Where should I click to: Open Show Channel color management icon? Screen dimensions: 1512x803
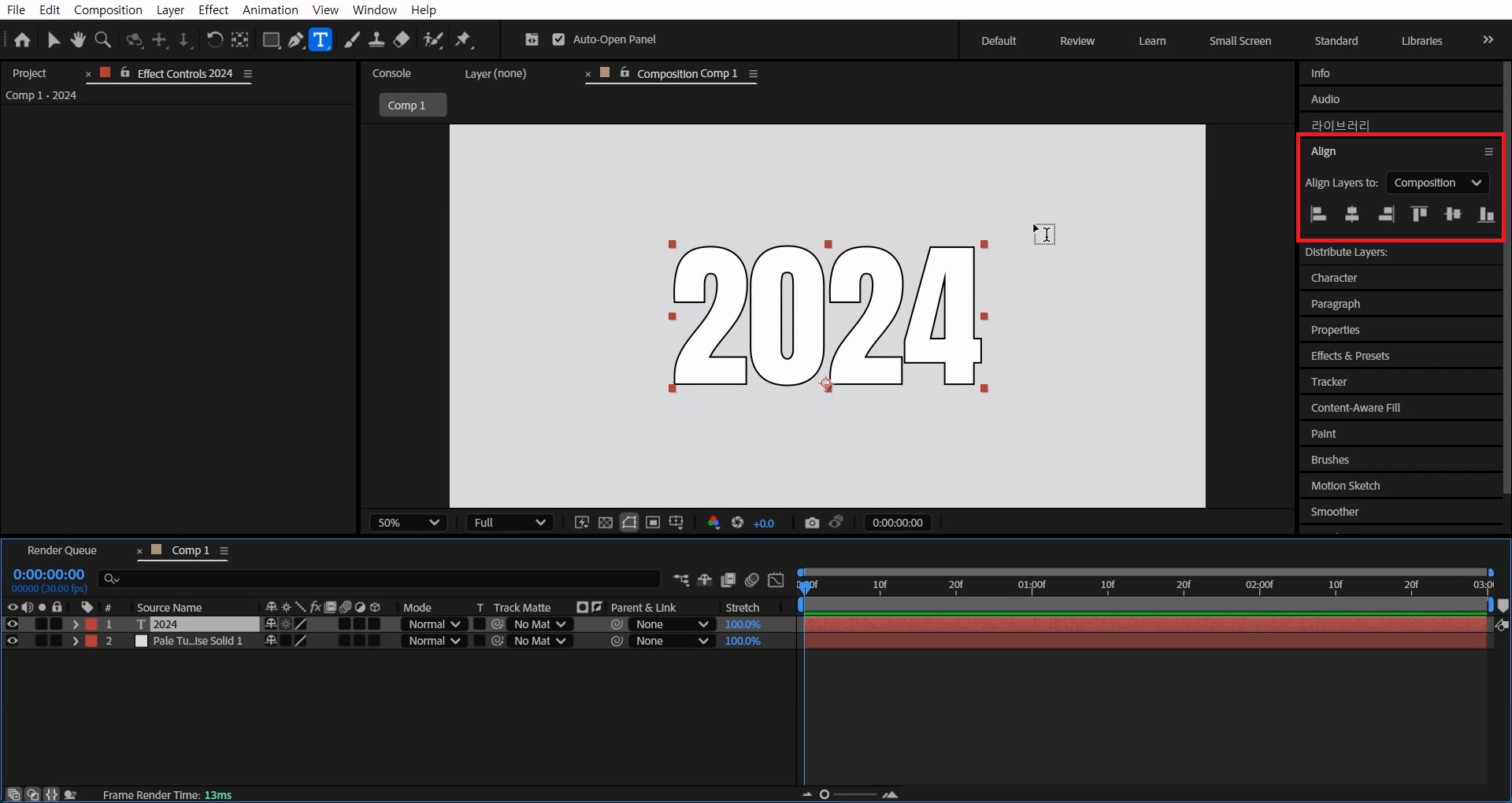tap(713, 523)
